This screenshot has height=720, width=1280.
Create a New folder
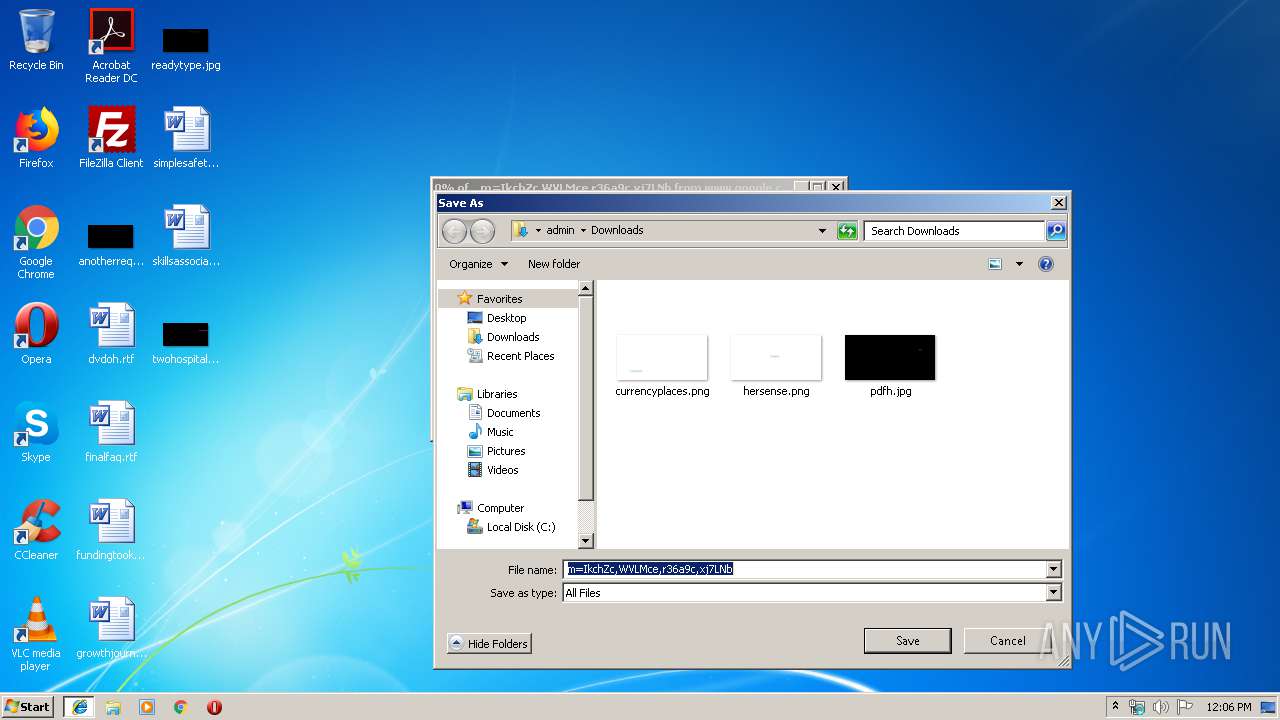coord(554,264)
